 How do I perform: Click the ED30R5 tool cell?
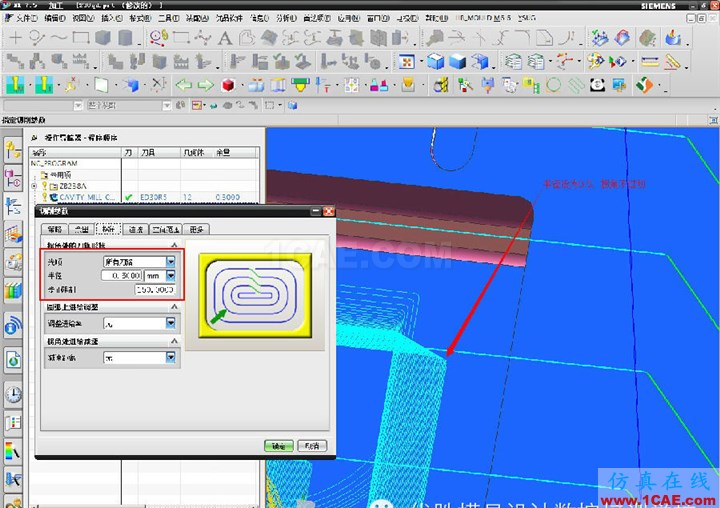pos(153,197)
